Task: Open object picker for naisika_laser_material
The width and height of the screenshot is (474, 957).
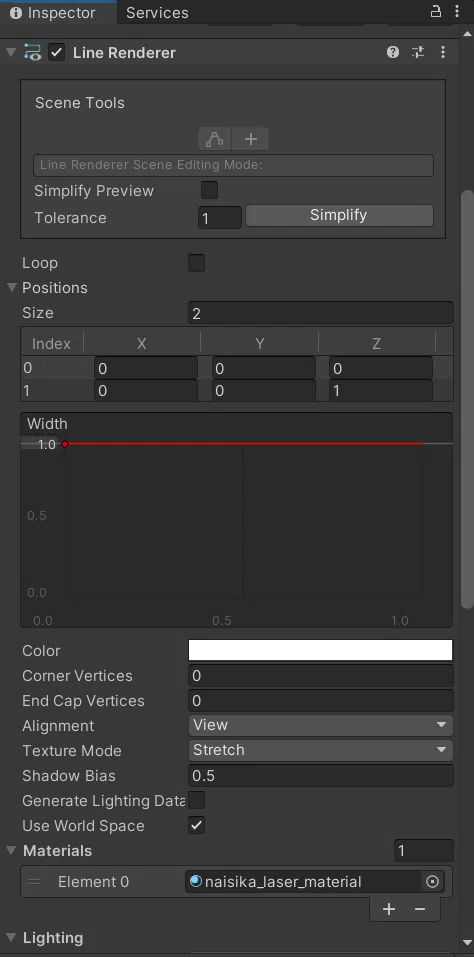Action: 433,882
